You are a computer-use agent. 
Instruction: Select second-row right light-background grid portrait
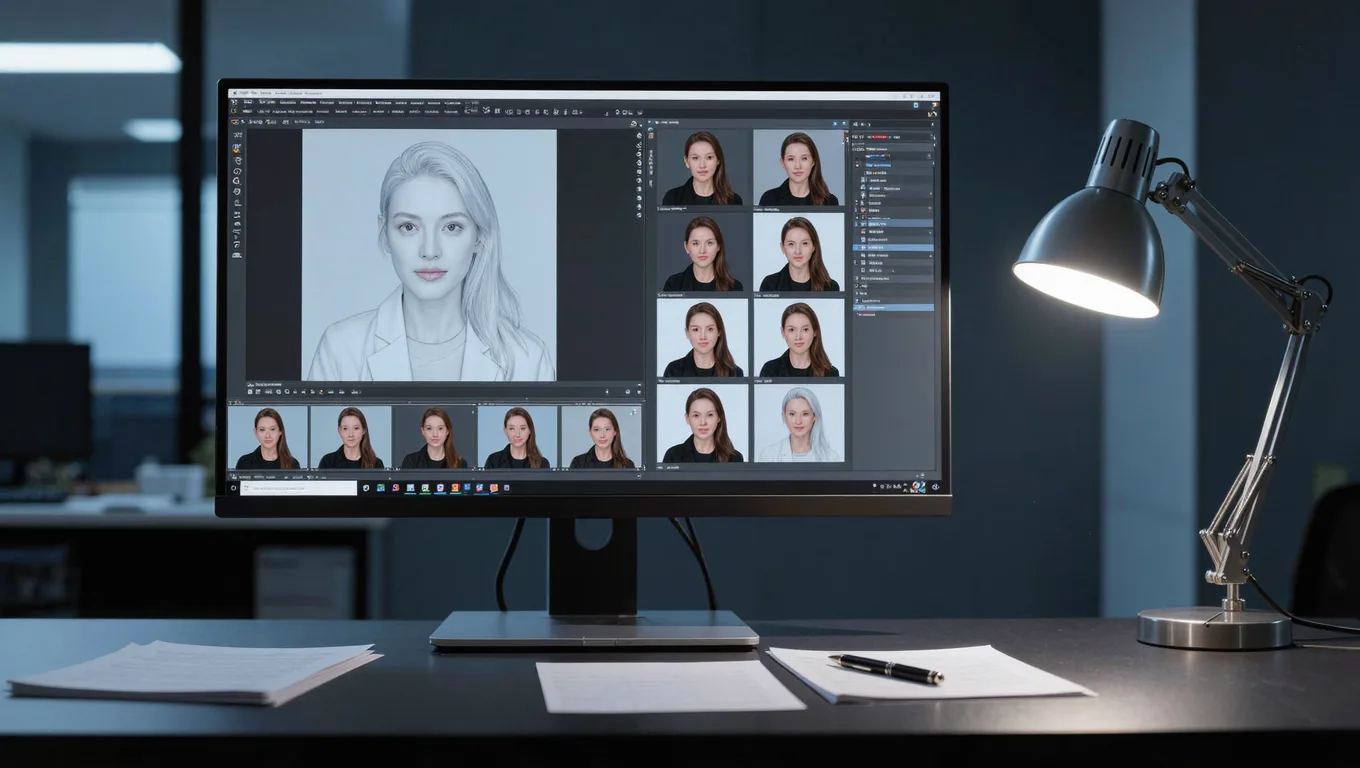[x=798, y=252]
